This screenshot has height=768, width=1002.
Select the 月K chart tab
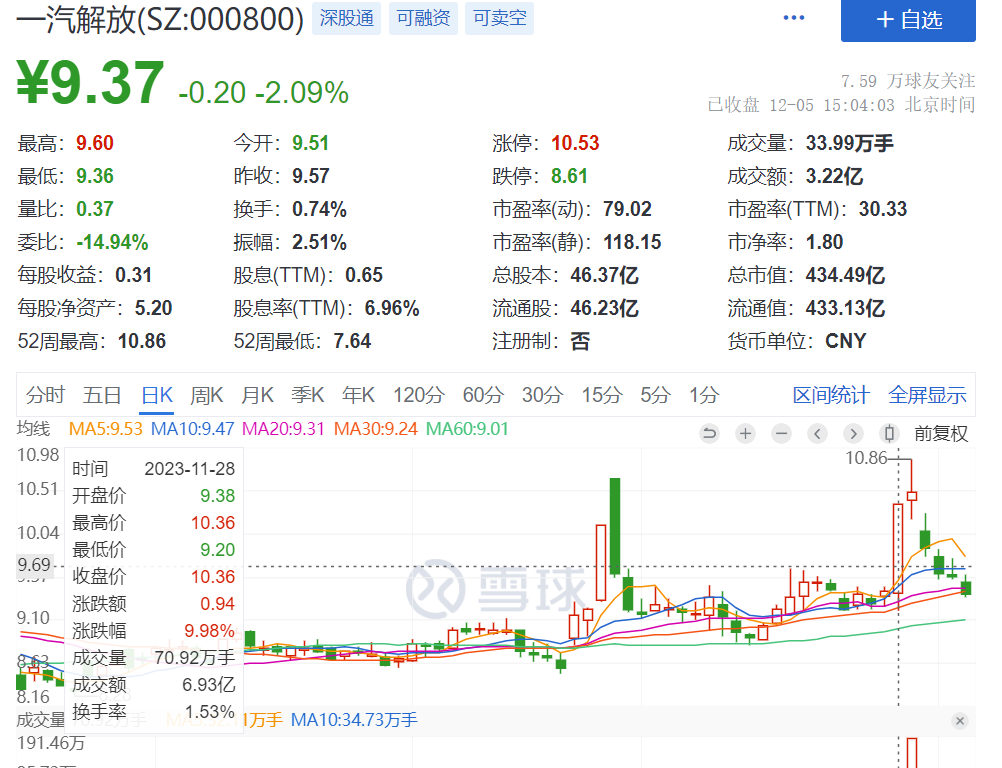coord(258,395)
